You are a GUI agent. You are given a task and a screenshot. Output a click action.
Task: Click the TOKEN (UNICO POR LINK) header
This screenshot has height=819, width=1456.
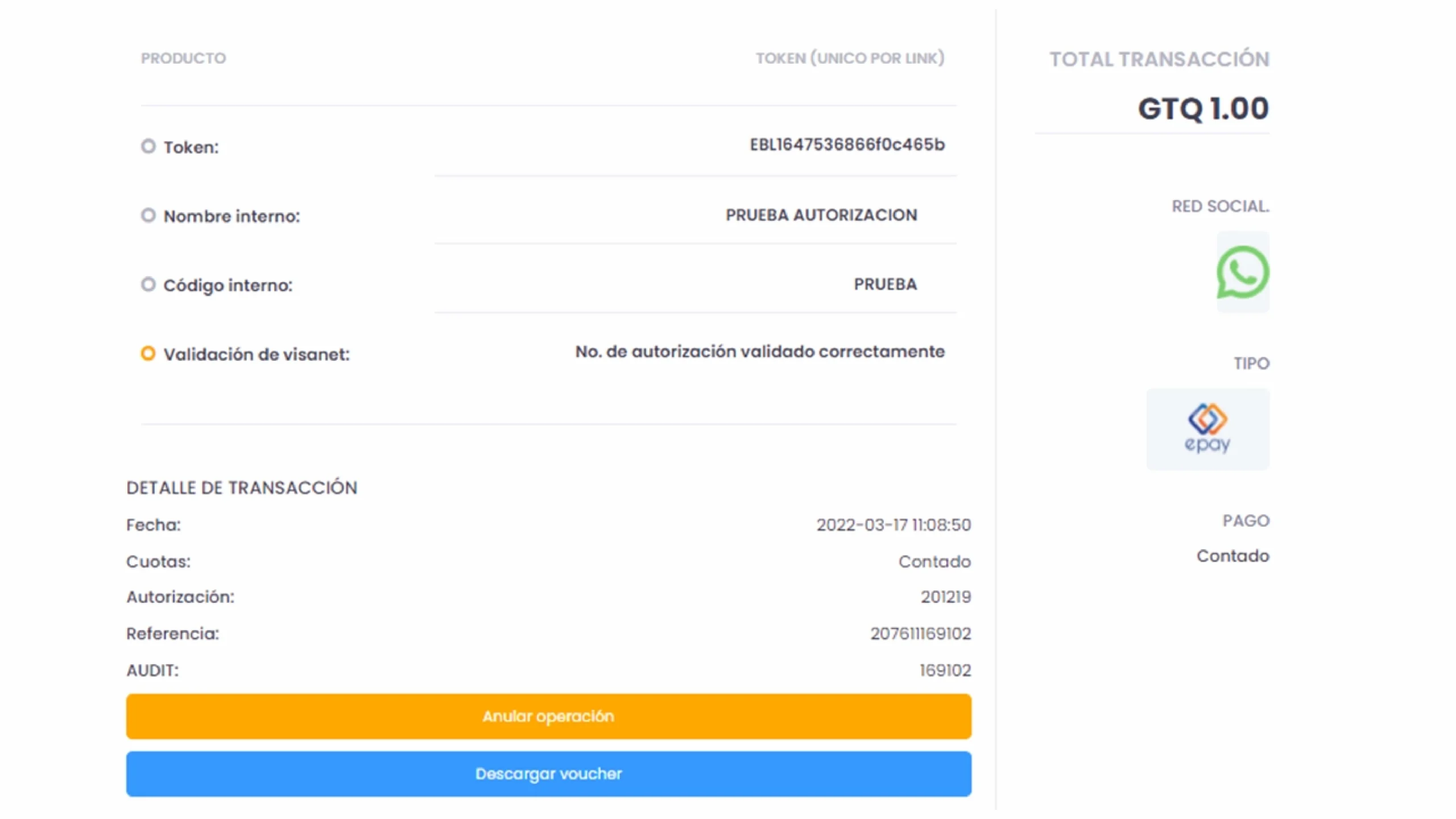coord(850,58)
